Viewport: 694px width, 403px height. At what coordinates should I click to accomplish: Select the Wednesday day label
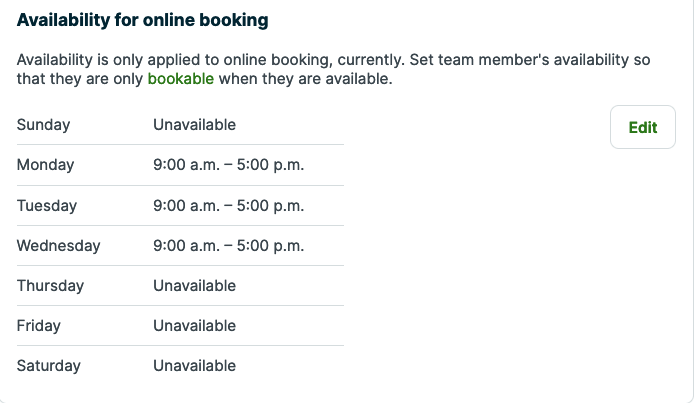click(58, 245)
